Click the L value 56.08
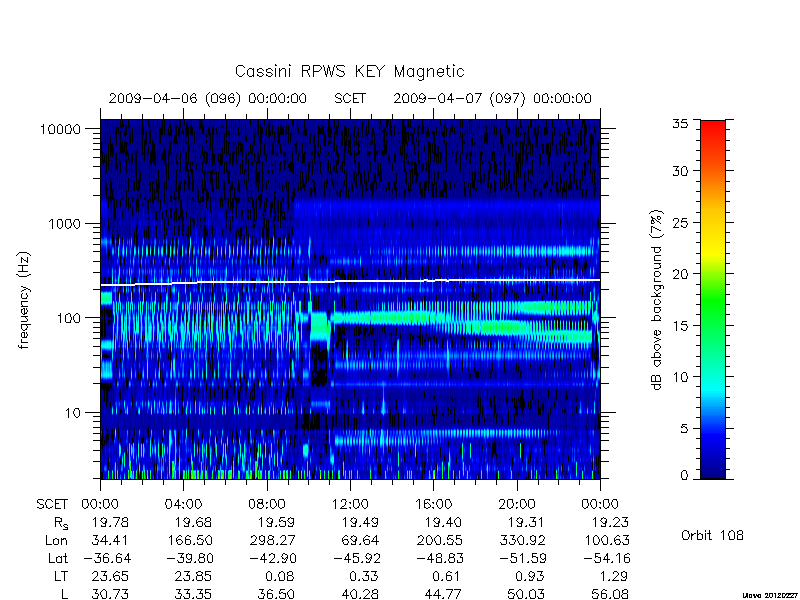 (610, 594)
